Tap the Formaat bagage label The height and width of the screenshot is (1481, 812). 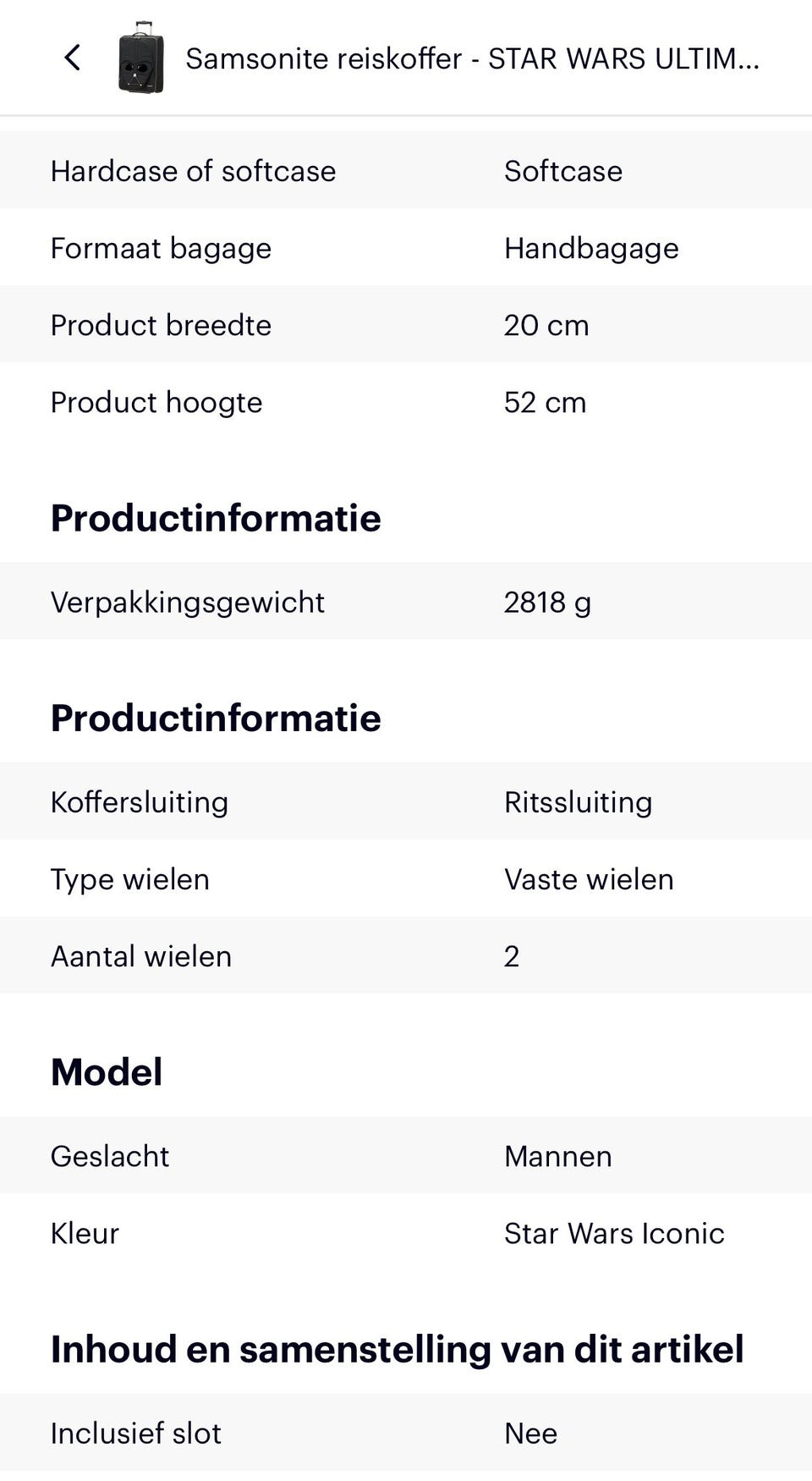pos(161,248)
